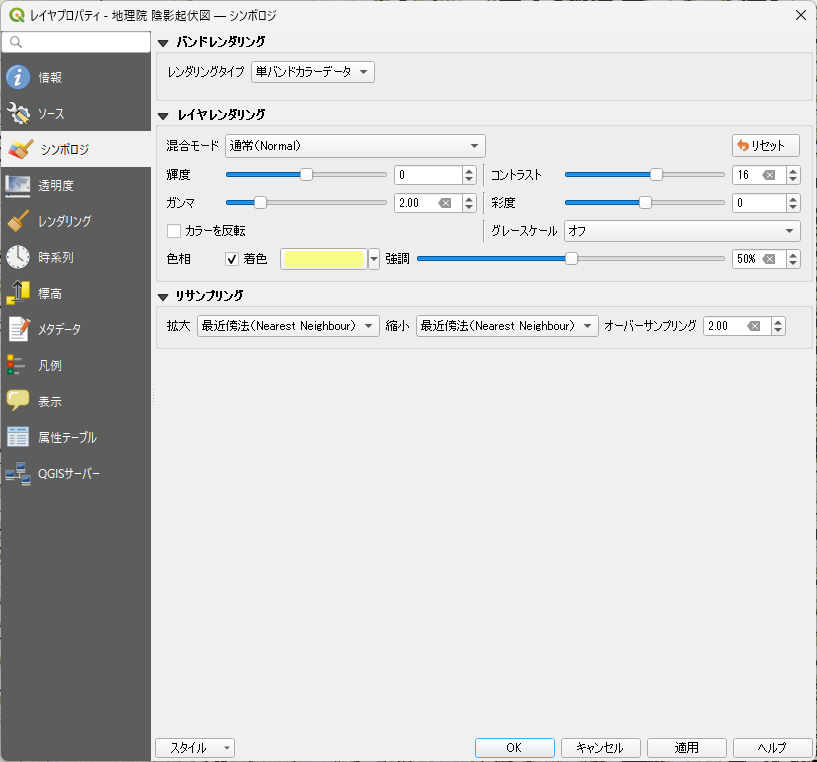Click the 凡例 legend icon

(x=16, y=365)
